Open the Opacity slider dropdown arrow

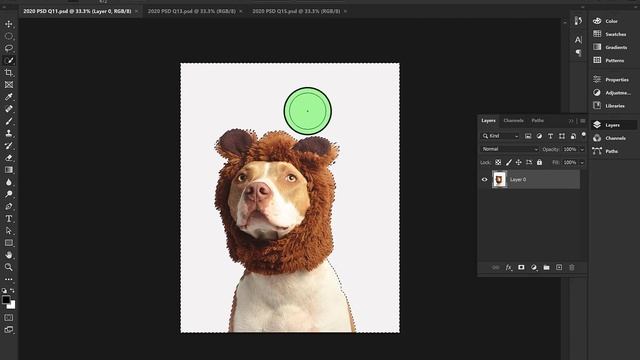coord(582,149)
